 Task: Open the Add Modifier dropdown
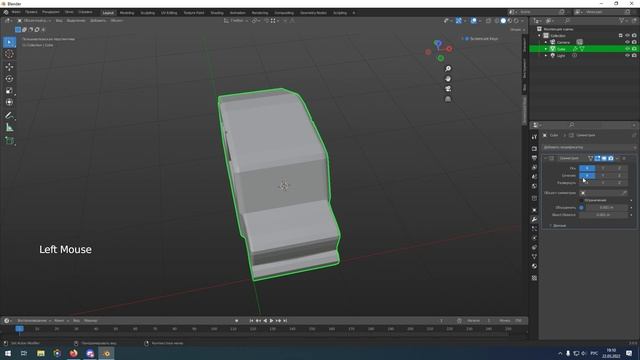pos(589,147)
